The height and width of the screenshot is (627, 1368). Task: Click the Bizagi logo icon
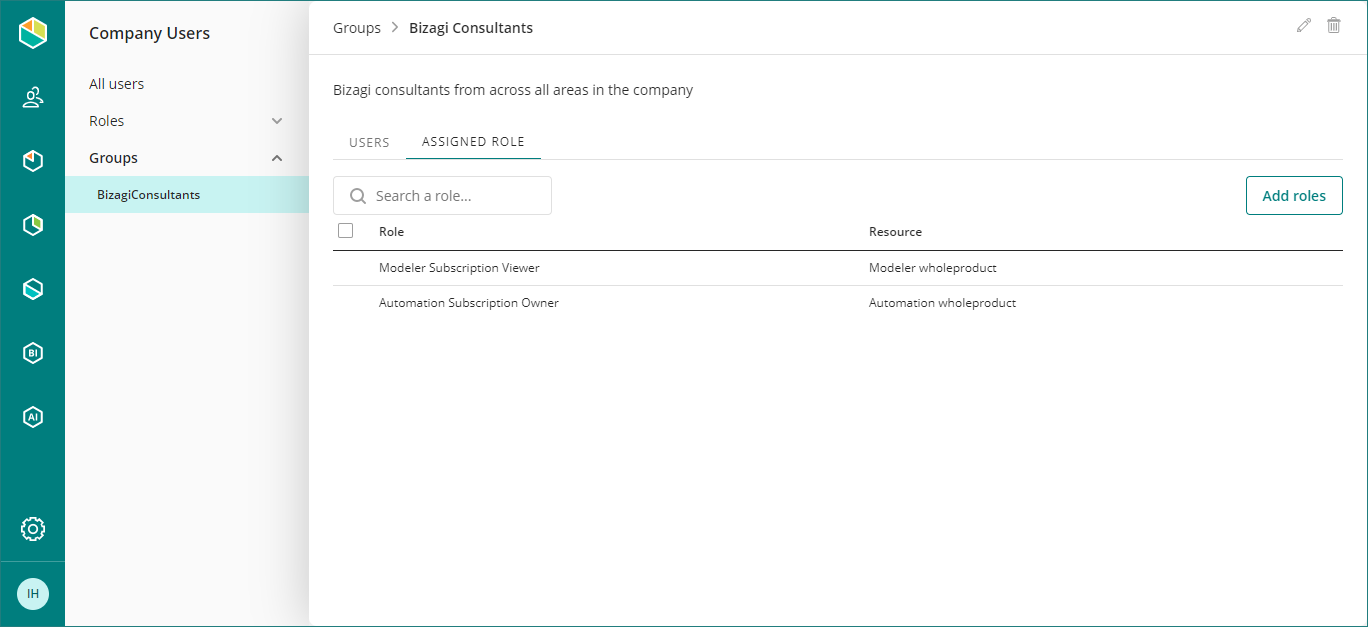(33, 33)
